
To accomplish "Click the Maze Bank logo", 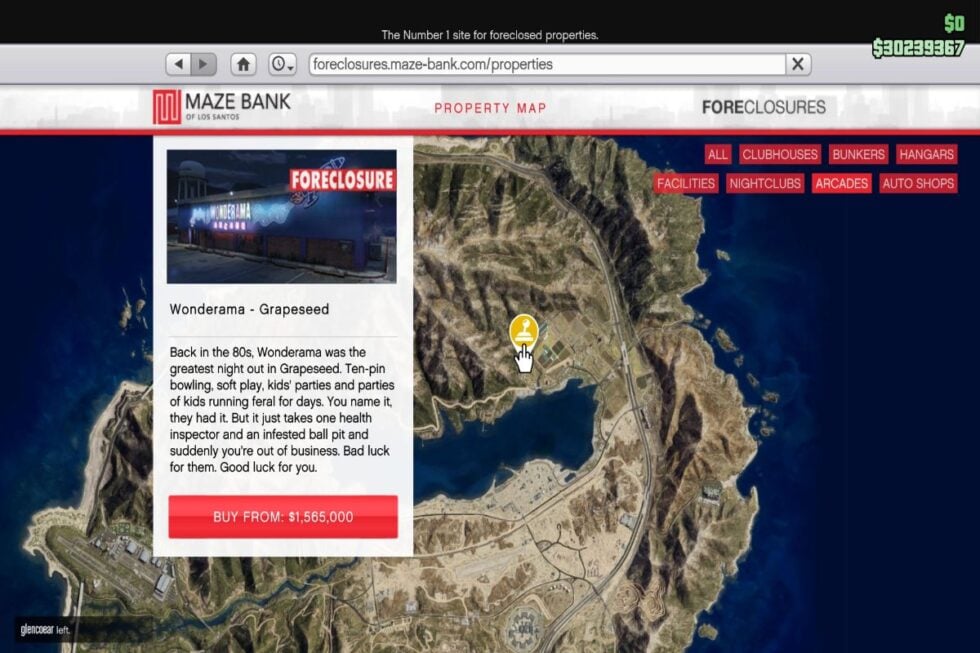I will 222,106.
